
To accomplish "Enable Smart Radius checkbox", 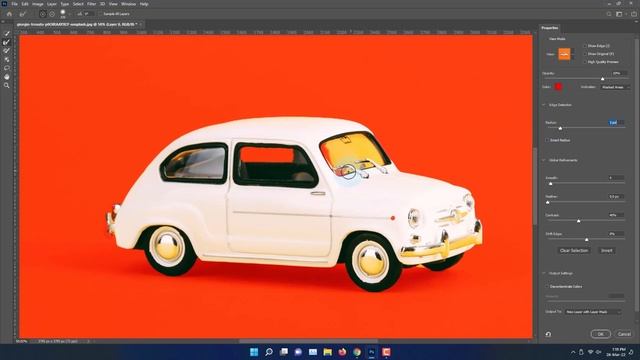I will coord(547,140).
